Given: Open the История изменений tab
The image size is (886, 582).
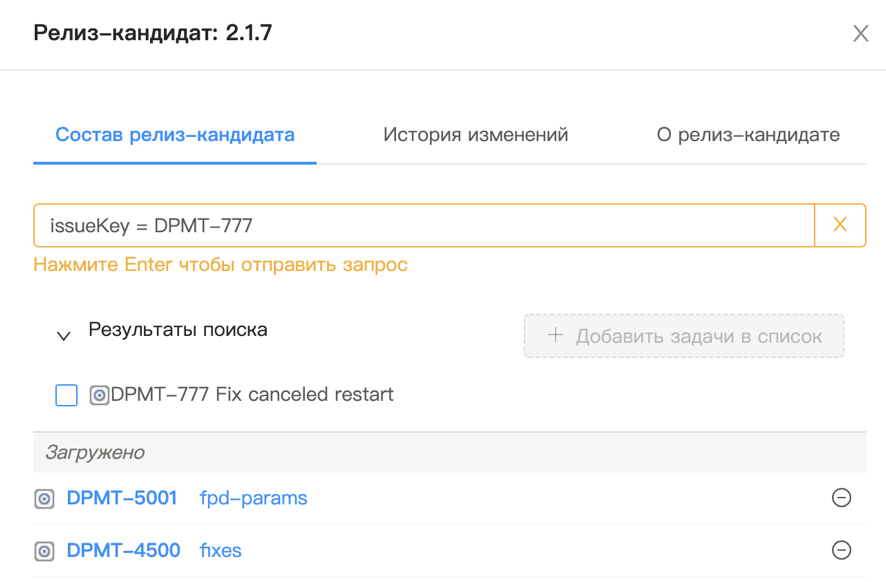Looking at the screenshot, I should [x=475, y=135].
